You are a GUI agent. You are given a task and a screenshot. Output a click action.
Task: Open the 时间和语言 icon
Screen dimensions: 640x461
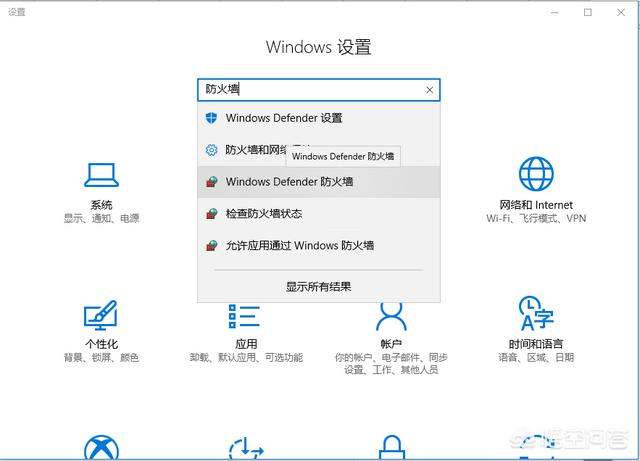536,314
